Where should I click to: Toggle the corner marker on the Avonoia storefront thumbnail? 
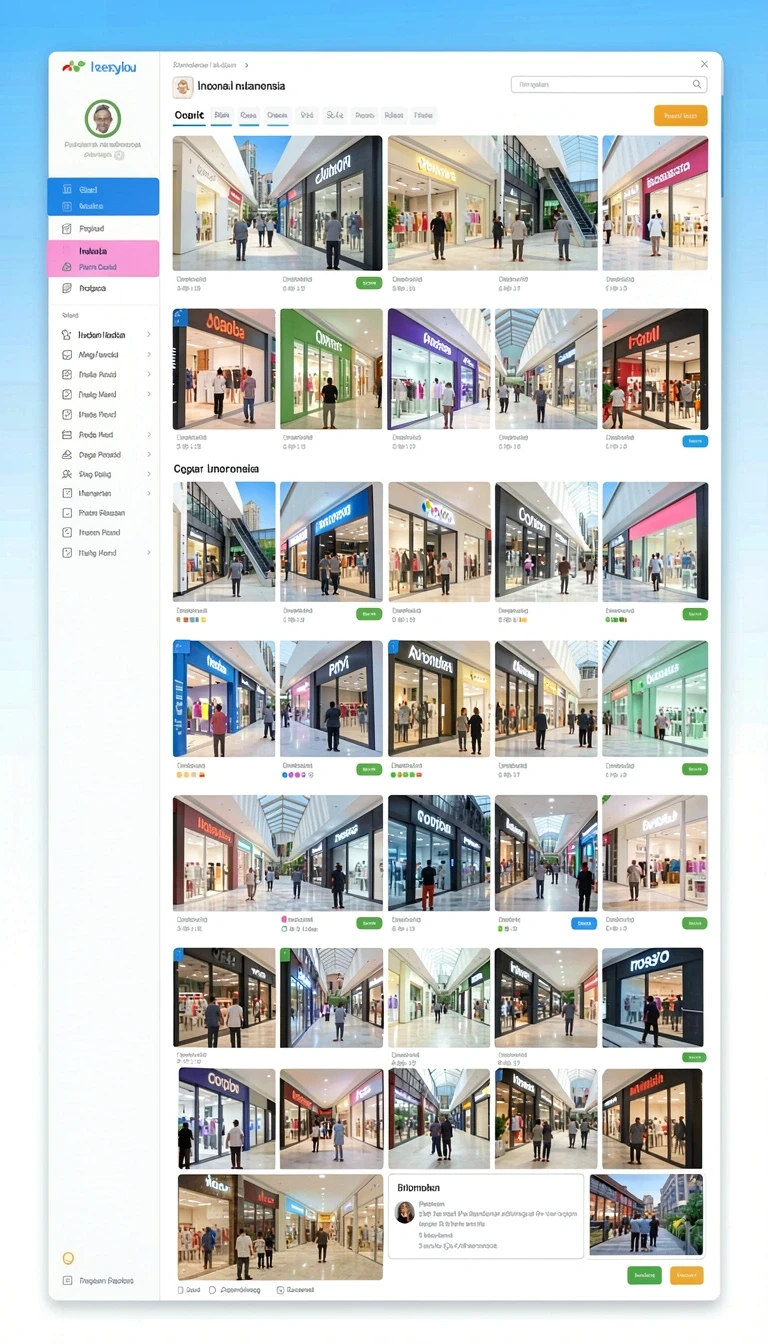coord(393,647)
